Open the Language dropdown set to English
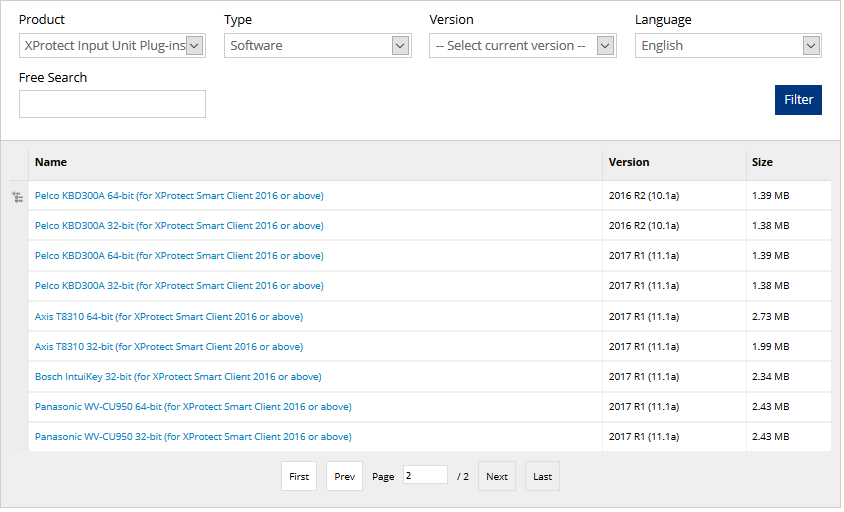This screenshot has width=844, height=512. [x=727, y=46]
